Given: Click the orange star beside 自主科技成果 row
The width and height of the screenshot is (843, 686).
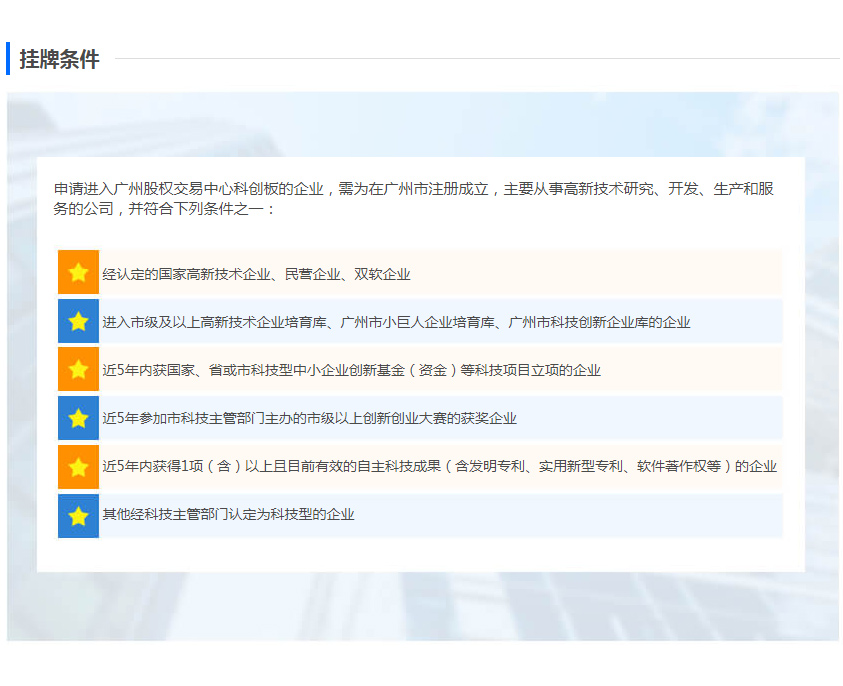Looking at the screenshot, I should (78, 465).
